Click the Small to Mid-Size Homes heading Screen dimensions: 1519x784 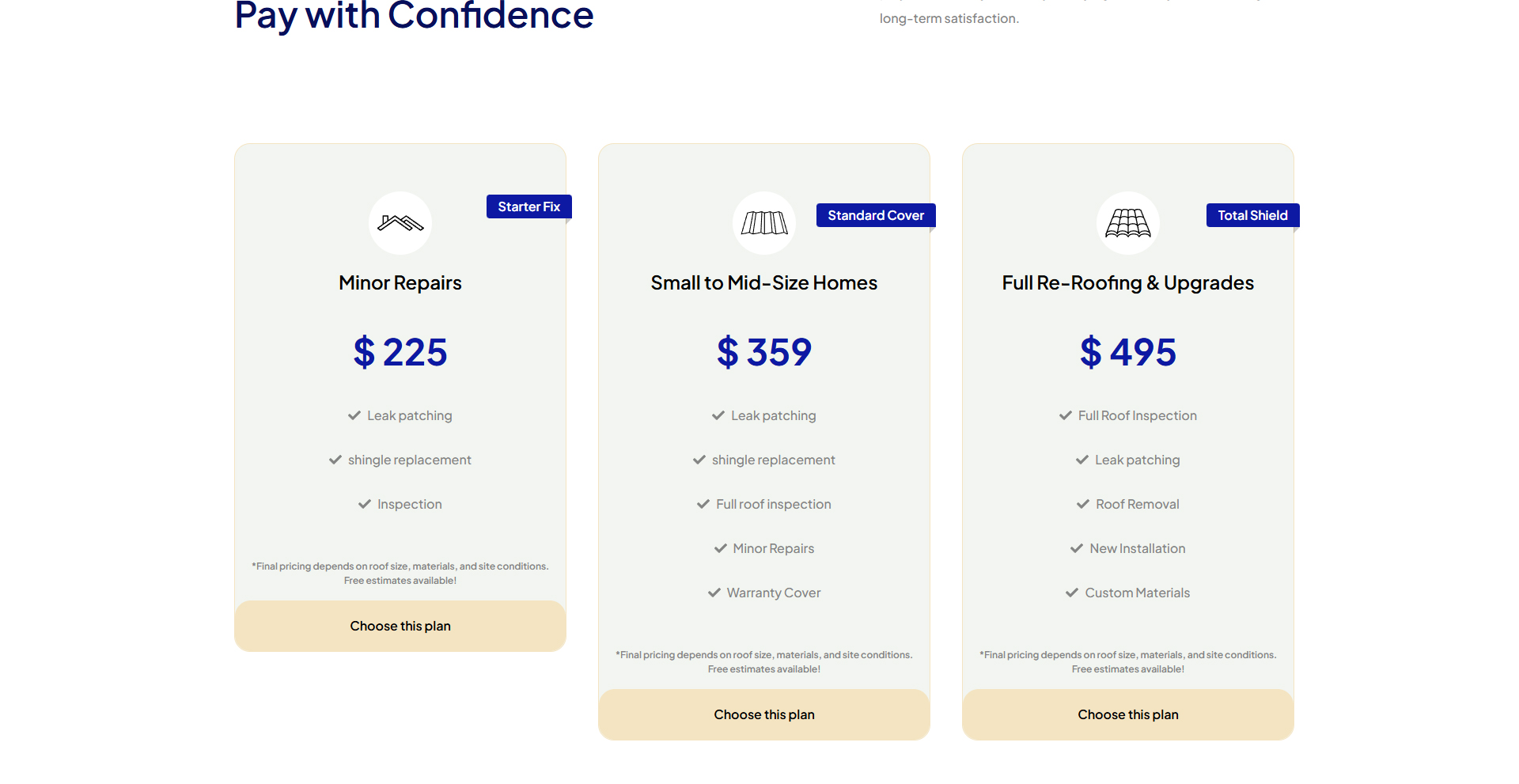(764, 283)
